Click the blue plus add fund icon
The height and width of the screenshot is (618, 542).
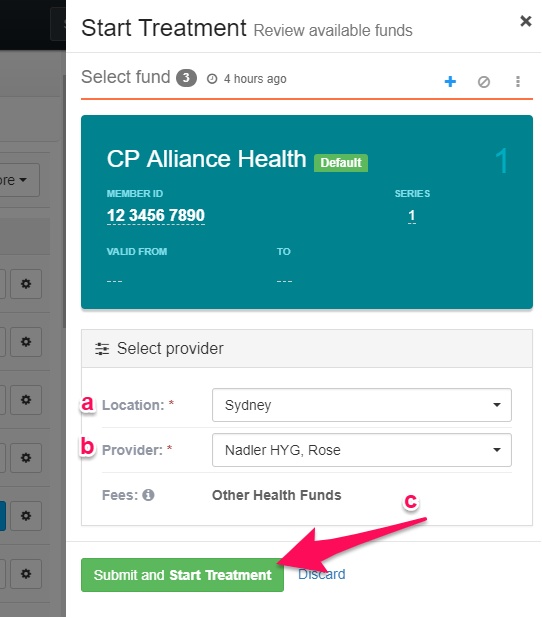(450, 82)
